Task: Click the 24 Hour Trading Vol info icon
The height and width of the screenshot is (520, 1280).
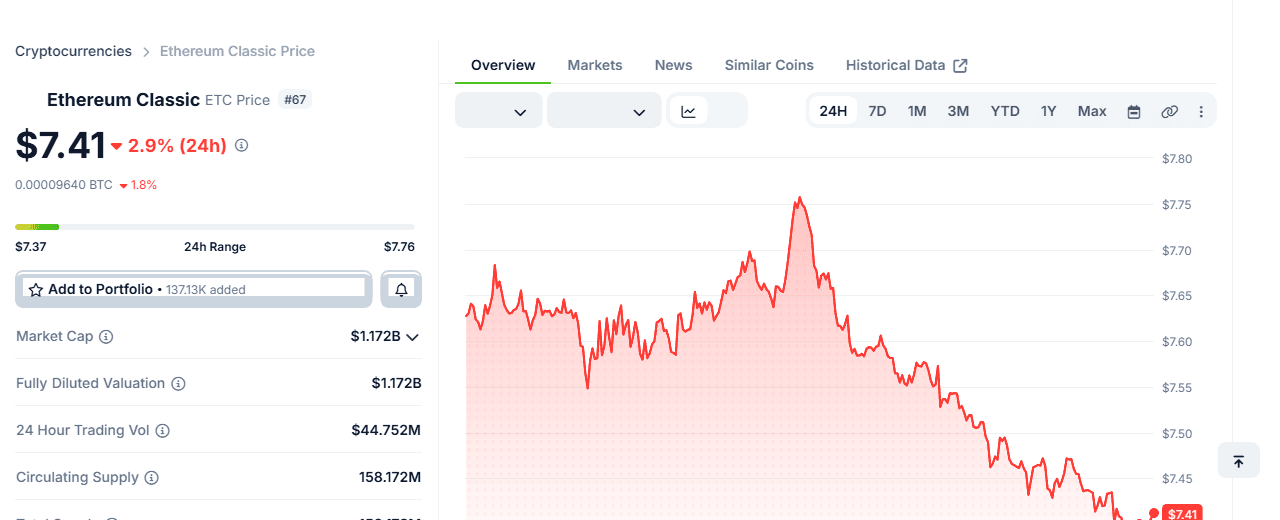Action: coord(162,431)
